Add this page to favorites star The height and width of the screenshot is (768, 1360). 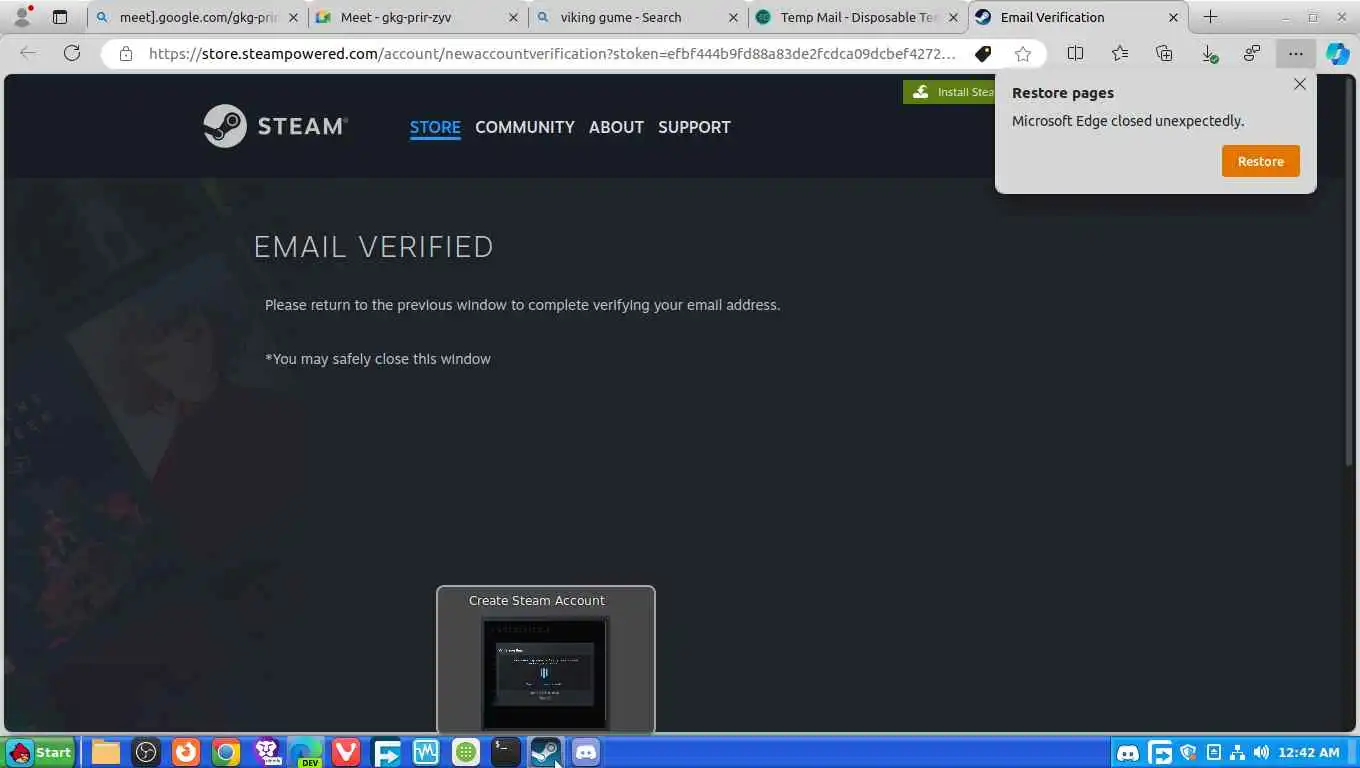point(1022,54)
